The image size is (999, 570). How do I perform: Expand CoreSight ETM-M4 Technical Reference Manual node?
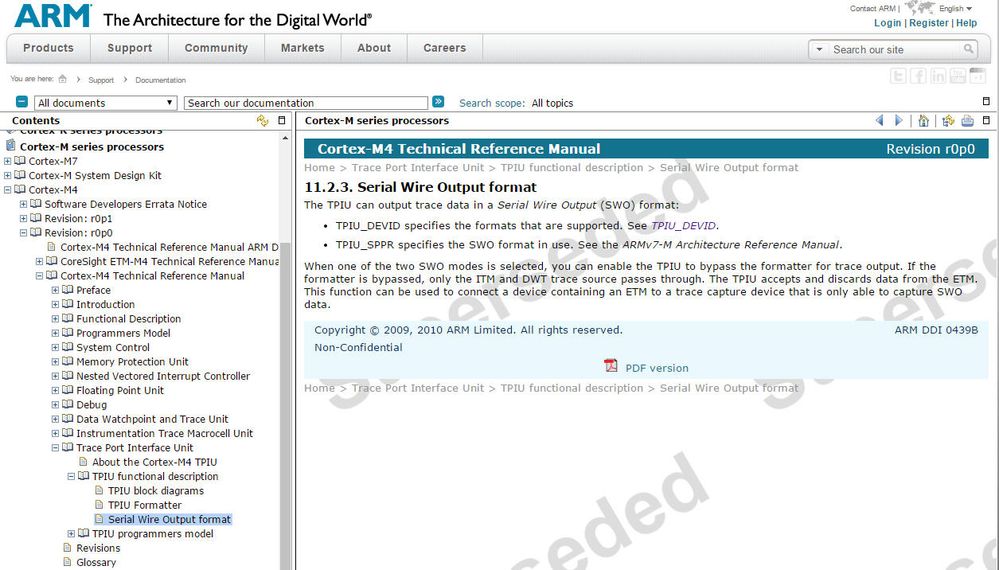tap(40, 262)
